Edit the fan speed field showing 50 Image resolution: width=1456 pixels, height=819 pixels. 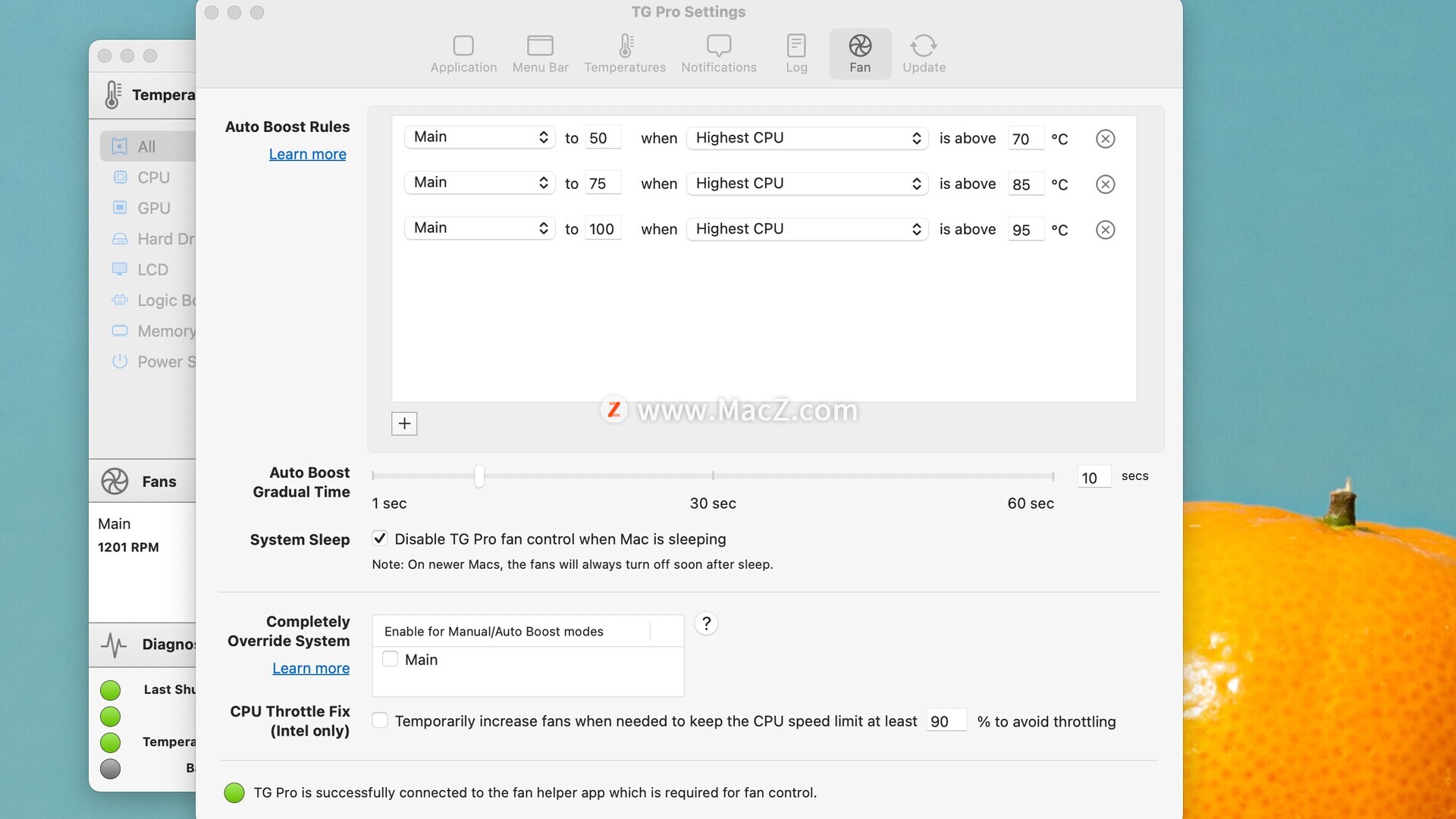603,138
